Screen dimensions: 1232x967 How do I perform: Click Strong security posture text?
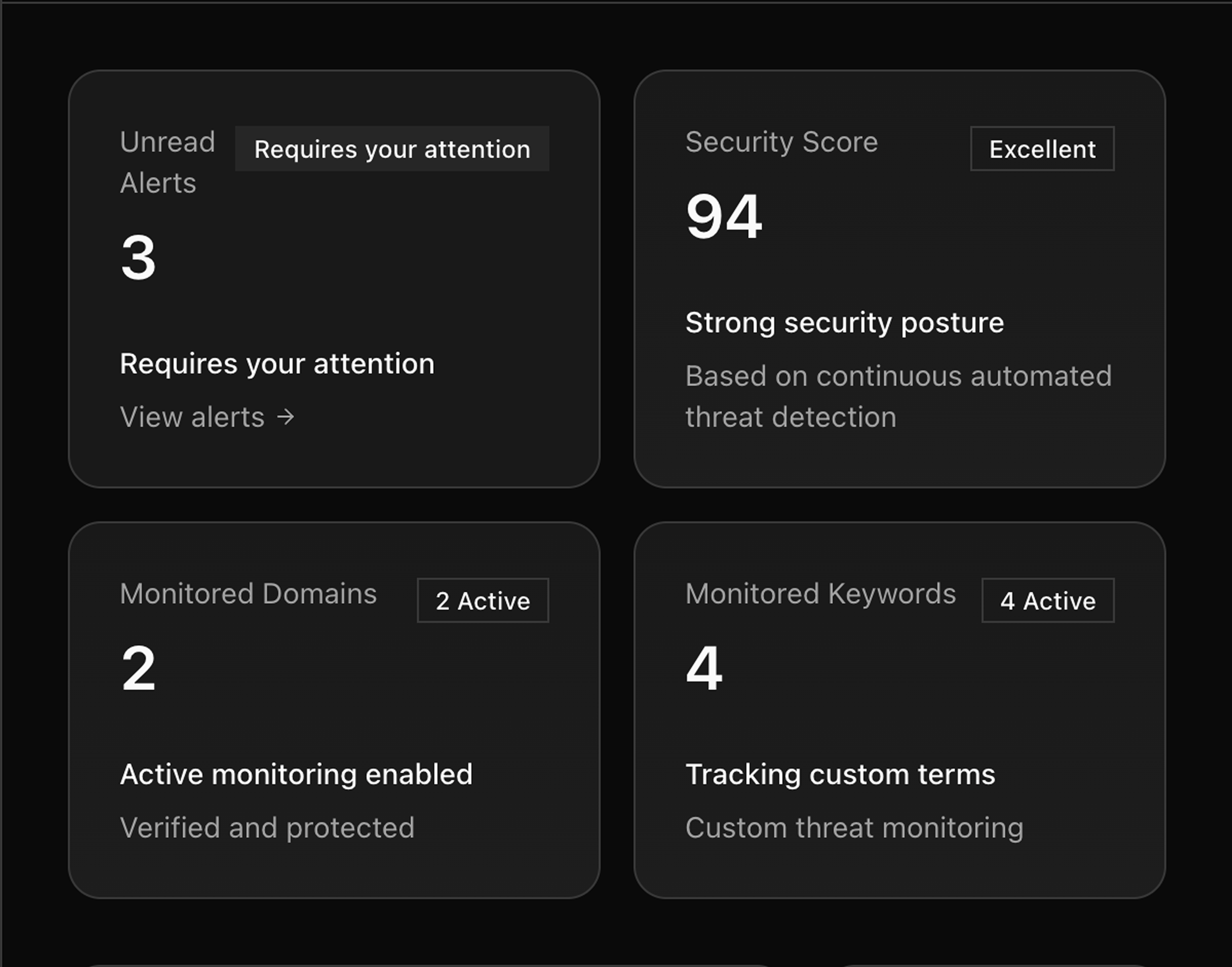tap(844, 323)
